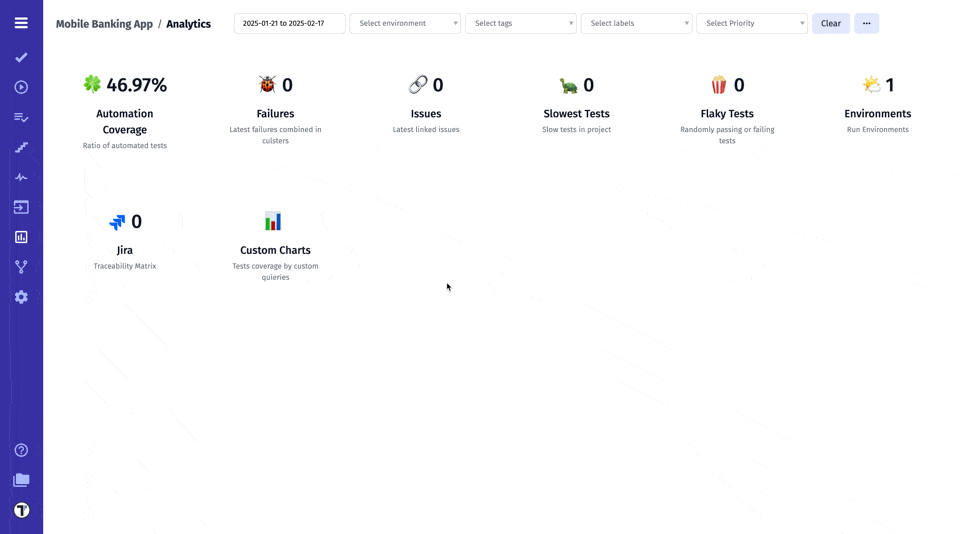The height and width of the screenshot is (534, 960).
Task: Click the Pulse activity sidebar icon
Action: pos(21,177)
